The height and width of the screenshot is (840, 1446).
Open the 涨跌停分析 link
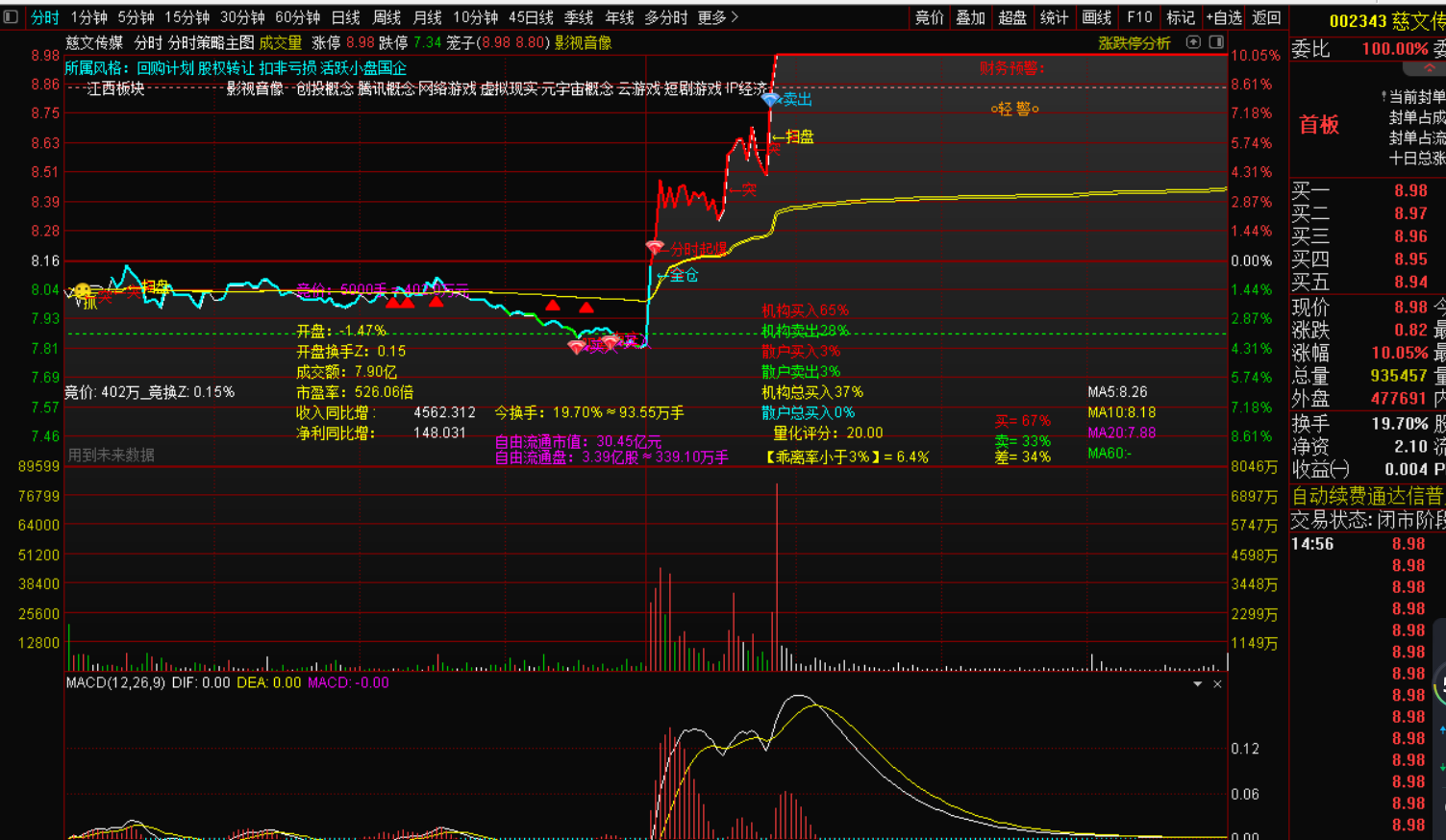click(1134, 43)
